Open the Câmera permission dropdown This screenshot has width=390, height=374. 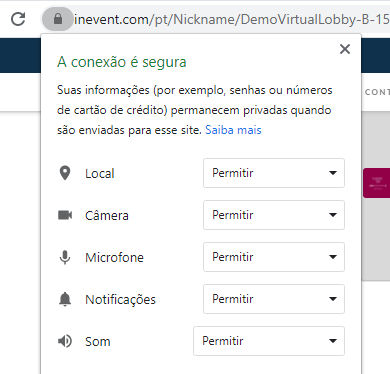(x=274, y=215)
